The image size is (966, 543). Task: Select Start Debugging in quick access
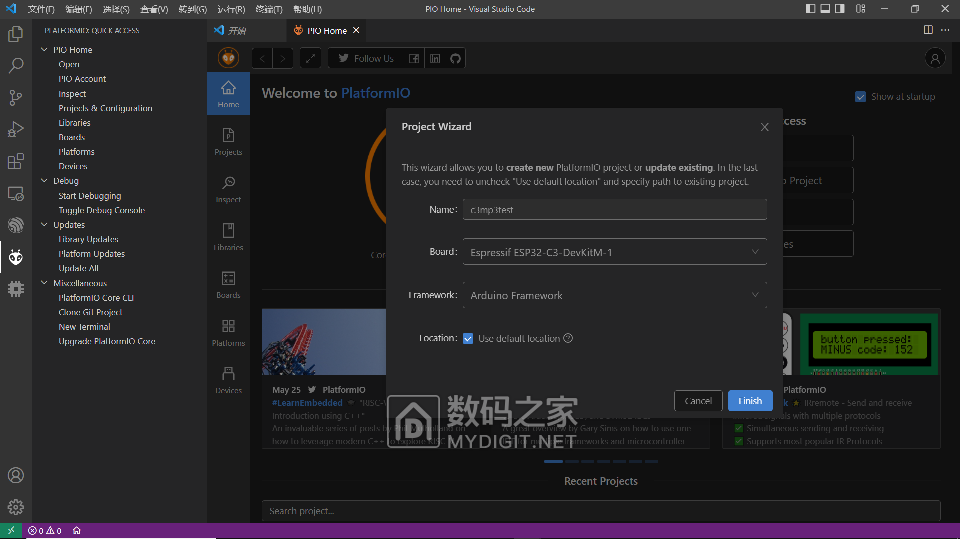click(90, 197)
